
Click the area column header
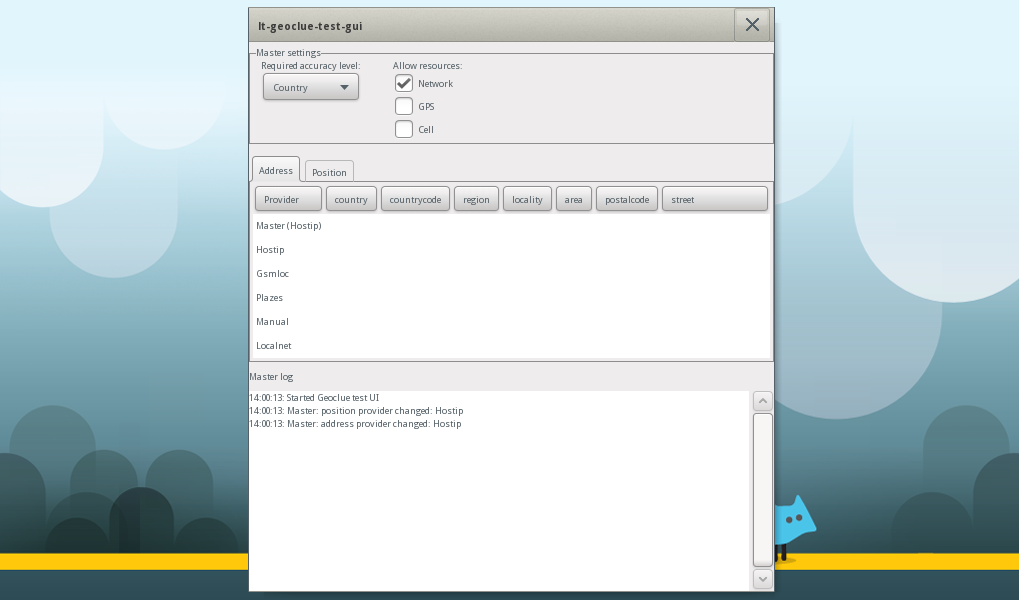573,199
